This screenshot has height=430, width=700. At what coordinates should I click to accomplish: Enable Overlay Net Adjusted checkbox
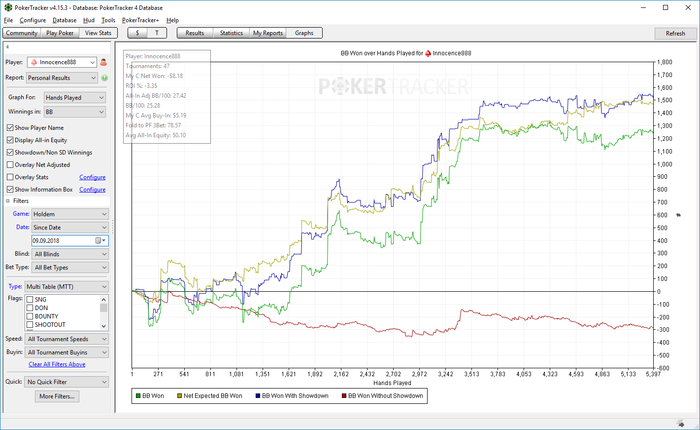tap(10, 165)
